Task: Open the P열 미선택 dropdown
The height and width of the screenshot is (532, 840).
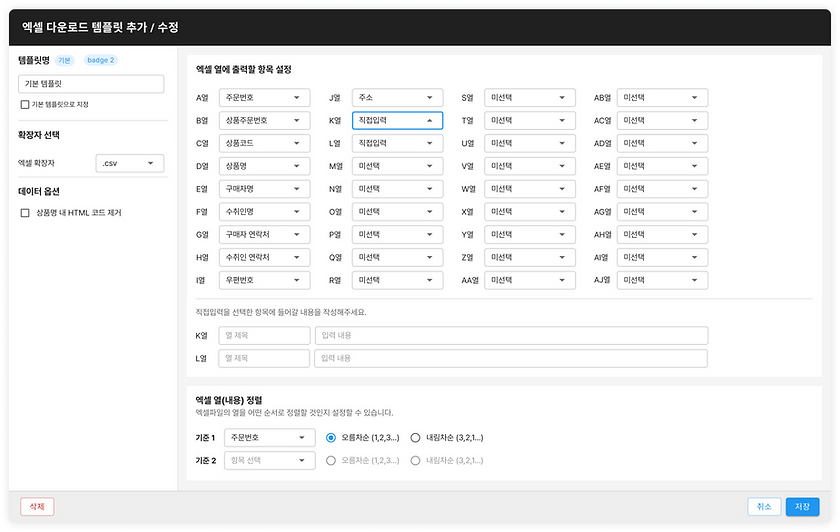Action: (x=398, y=235)
